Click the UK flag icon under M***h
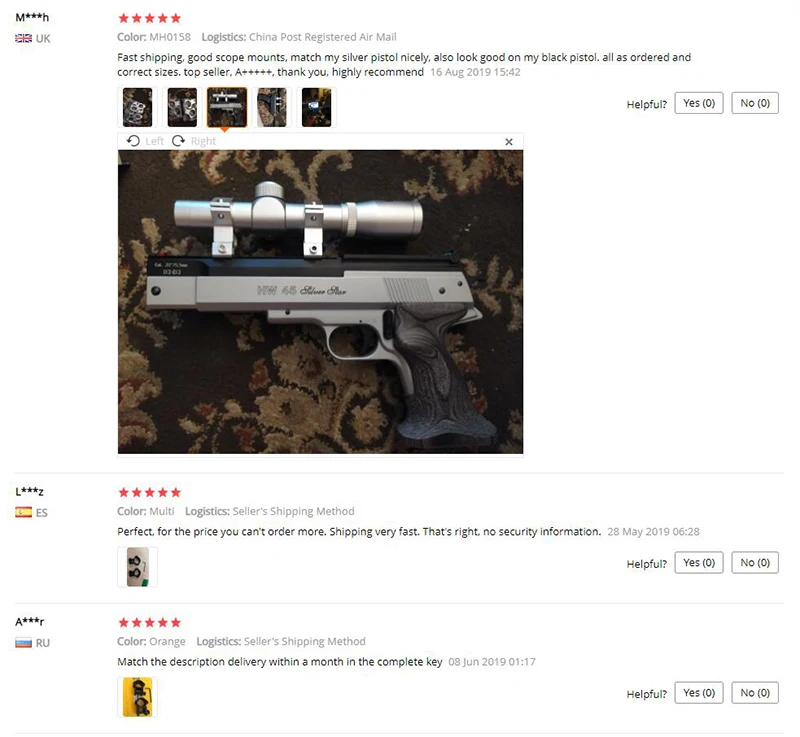The height and width of the screenshot is (737, 800). pos(23,38)
